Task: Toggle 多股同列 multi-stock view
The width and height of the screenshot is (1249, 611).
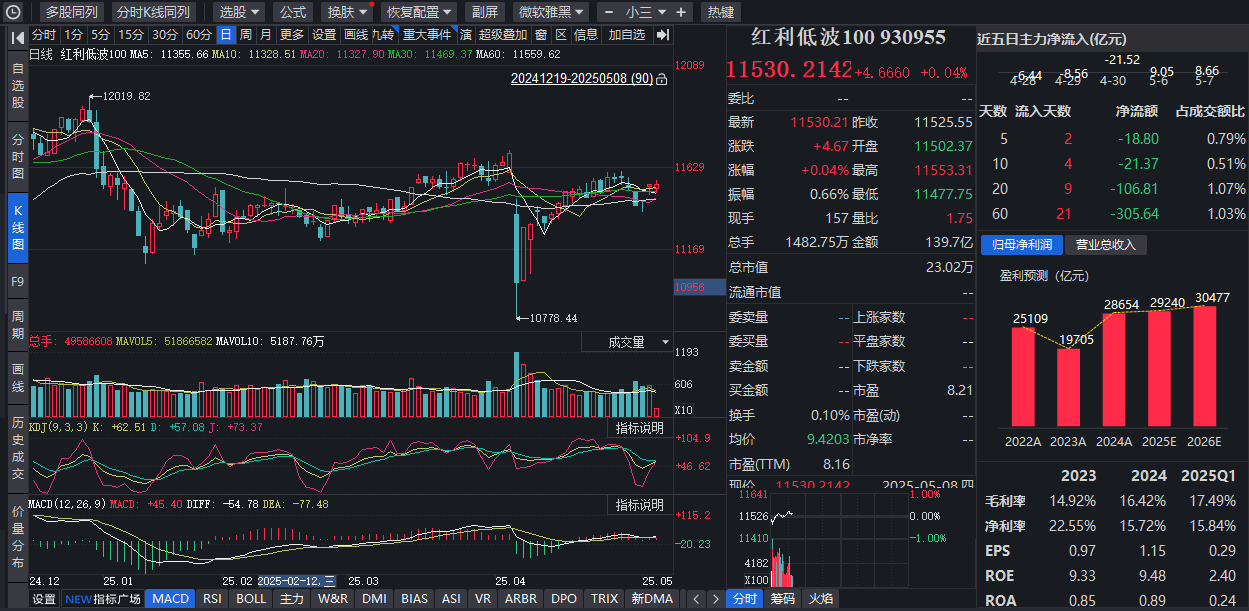Action: [72, 12]
